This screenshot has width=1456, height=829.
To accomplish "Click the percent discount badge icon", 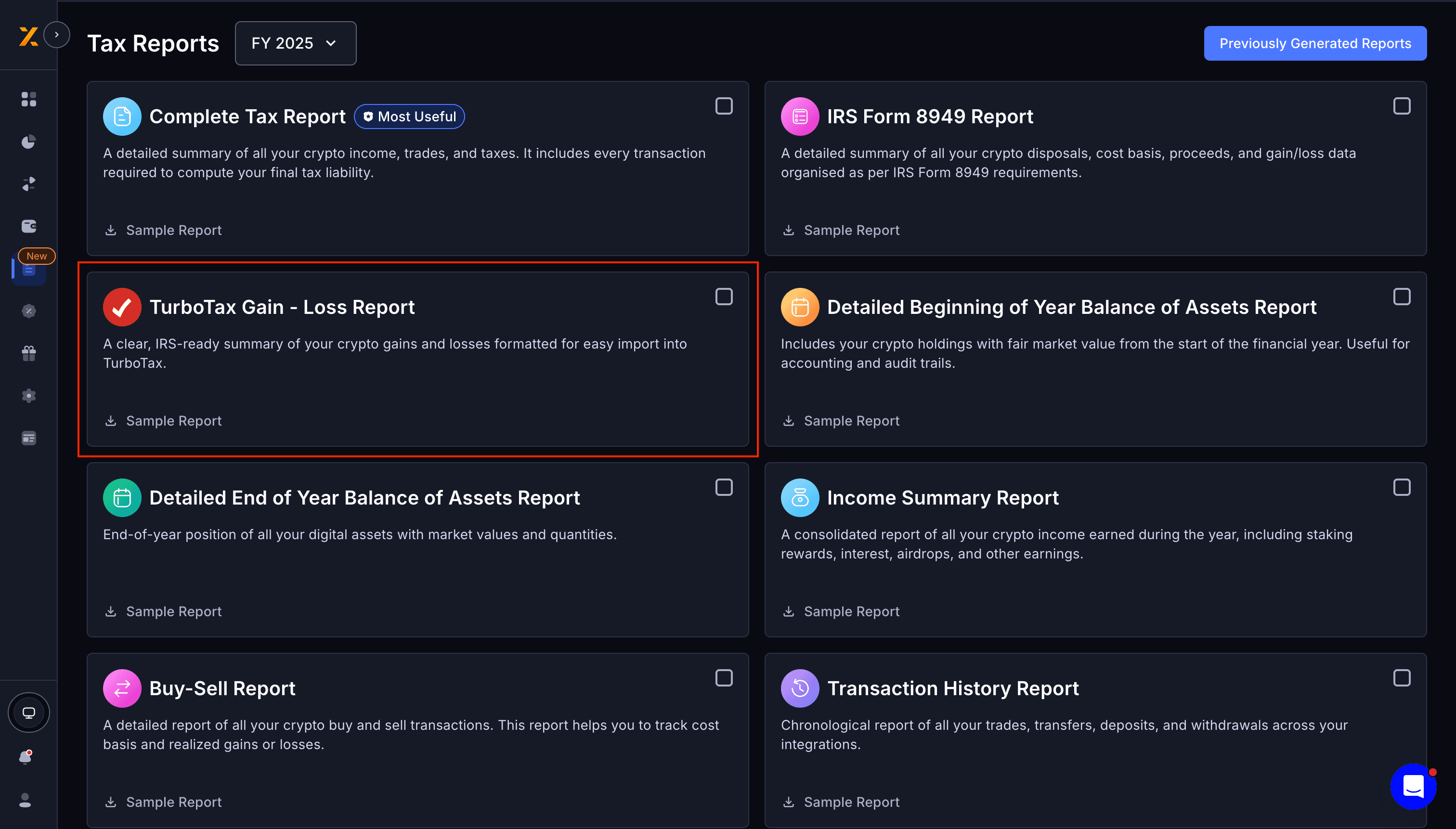I will pos(28,311).
